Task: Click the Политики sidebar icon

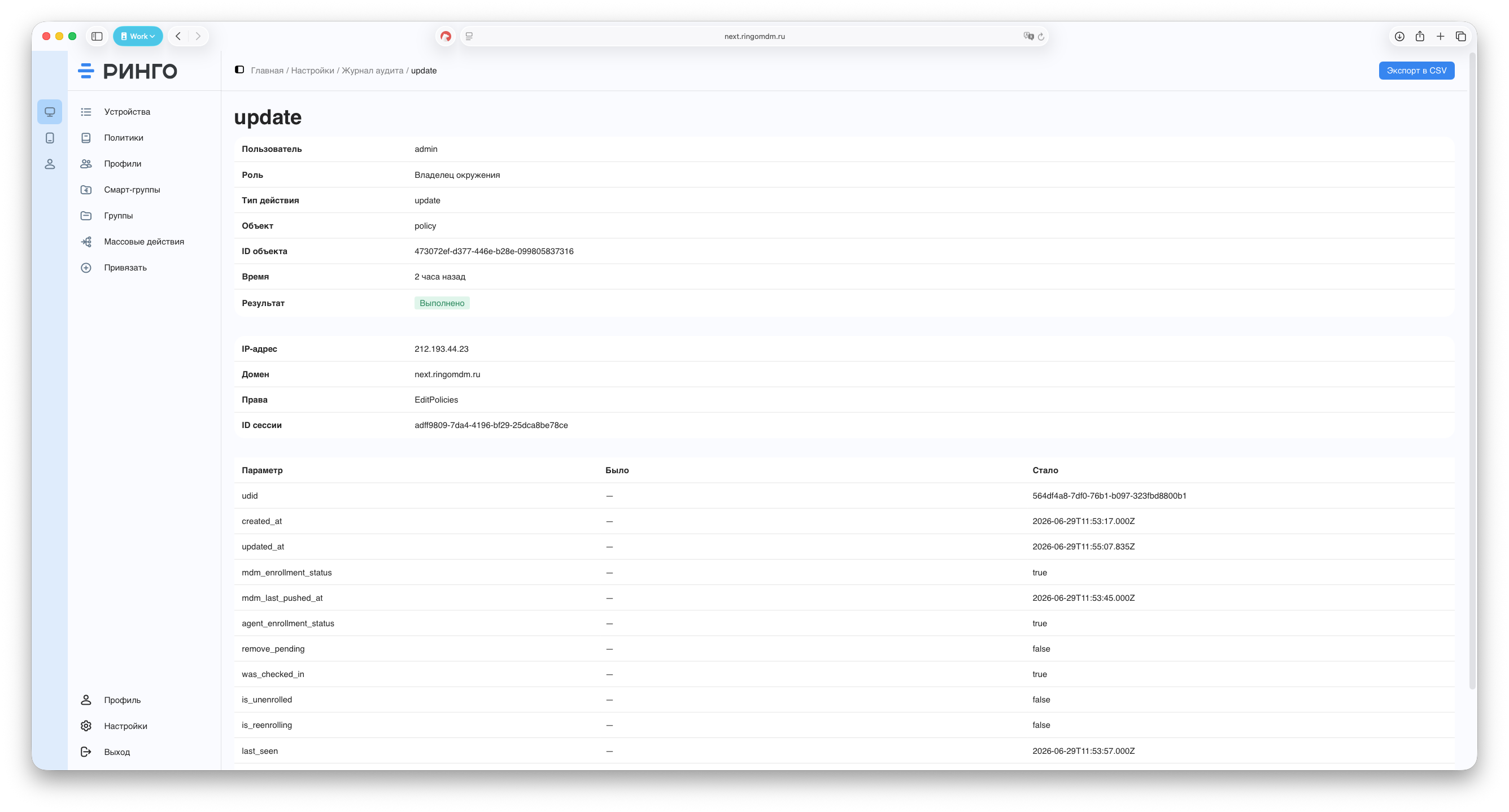Action: (86, 138)
